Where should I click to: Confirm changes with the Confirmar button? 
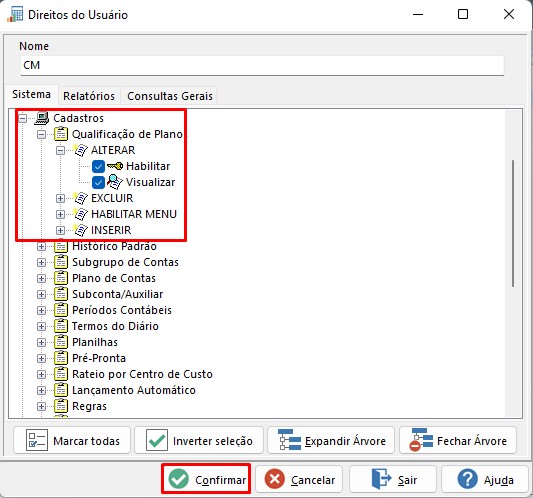coord(206,479)
